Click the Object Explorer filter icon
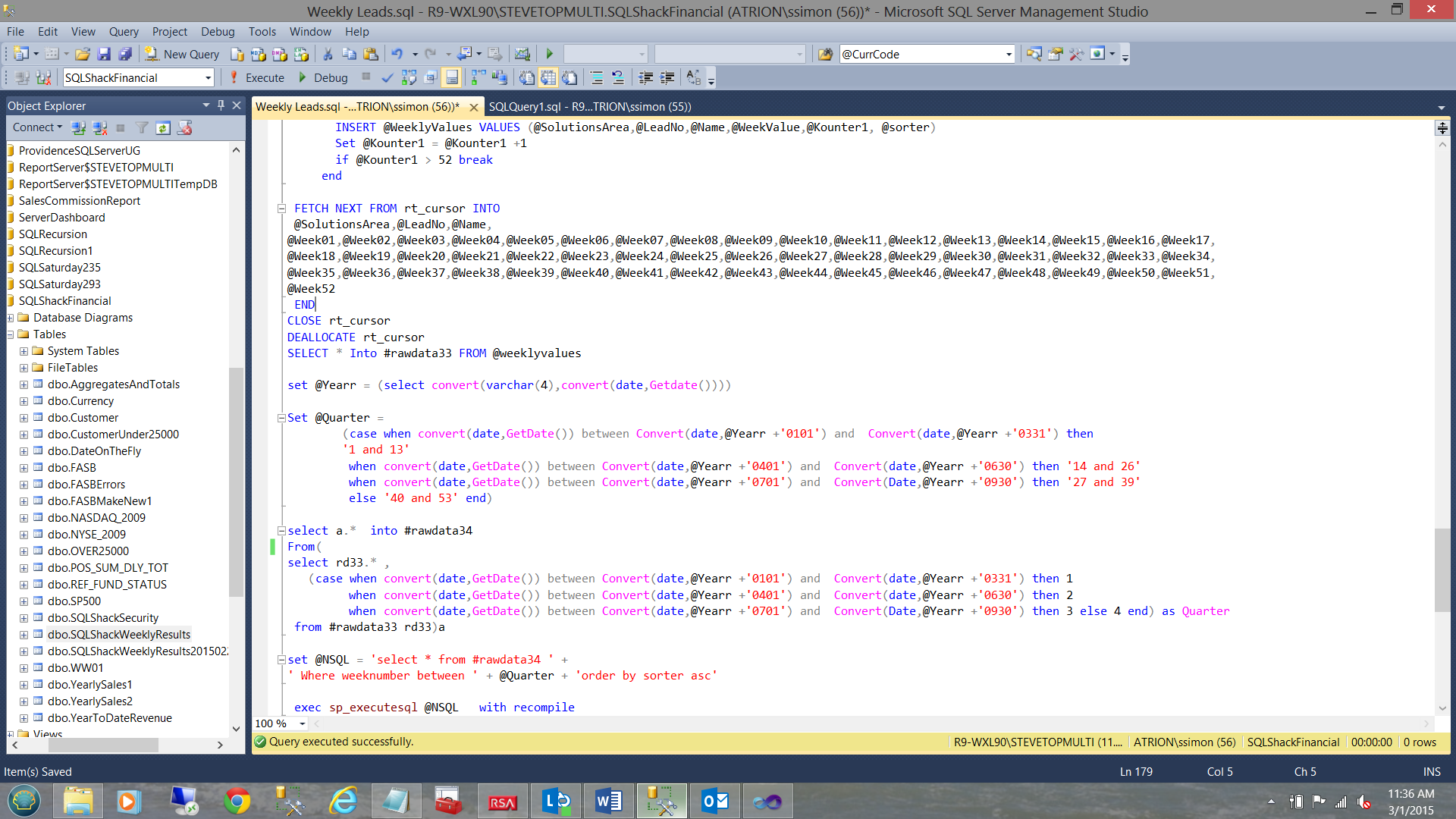1456x819 pixels. [x=142, y=127]
